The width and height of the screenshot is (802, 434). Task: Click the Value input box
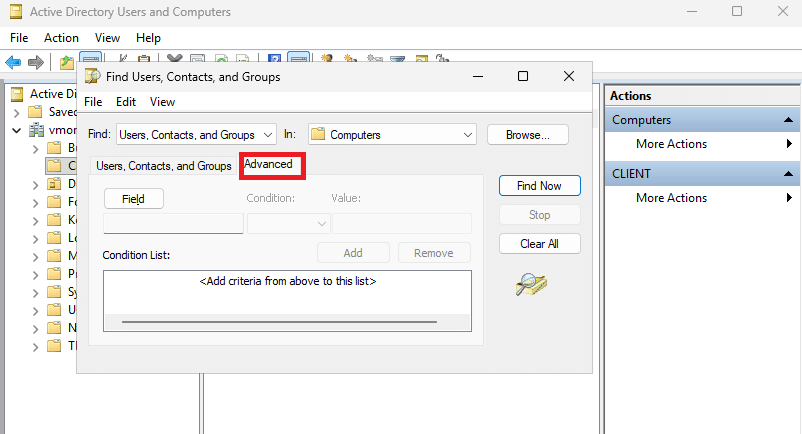402,223
